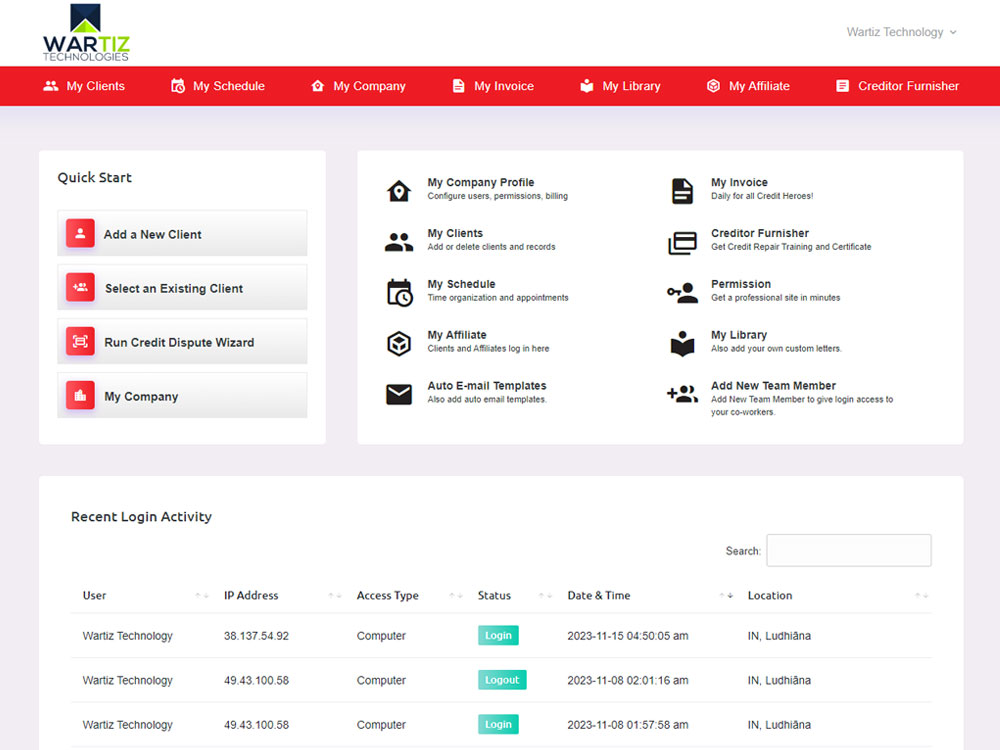The height and width of the screenshot is (750, 1000).
Task: Open My Company Profile link
Action: [x=481, y=182]
